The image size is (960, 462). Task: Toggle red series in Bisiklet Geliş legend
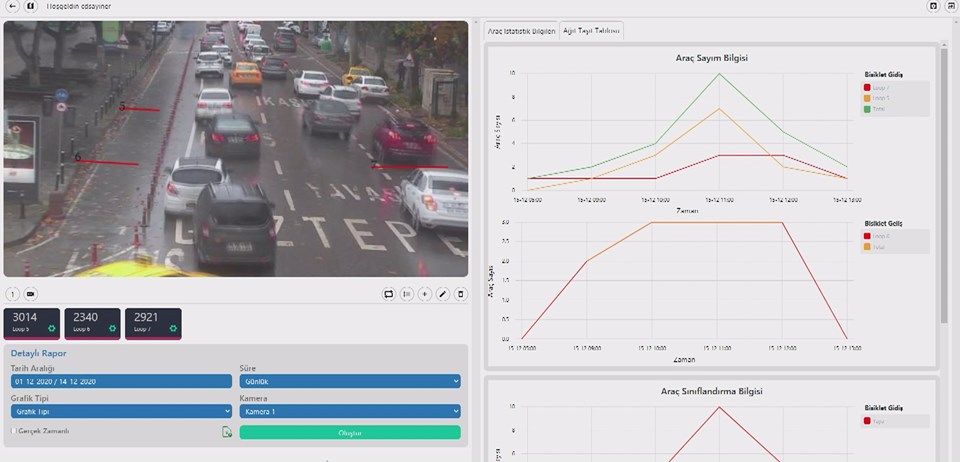click(867, 236)
